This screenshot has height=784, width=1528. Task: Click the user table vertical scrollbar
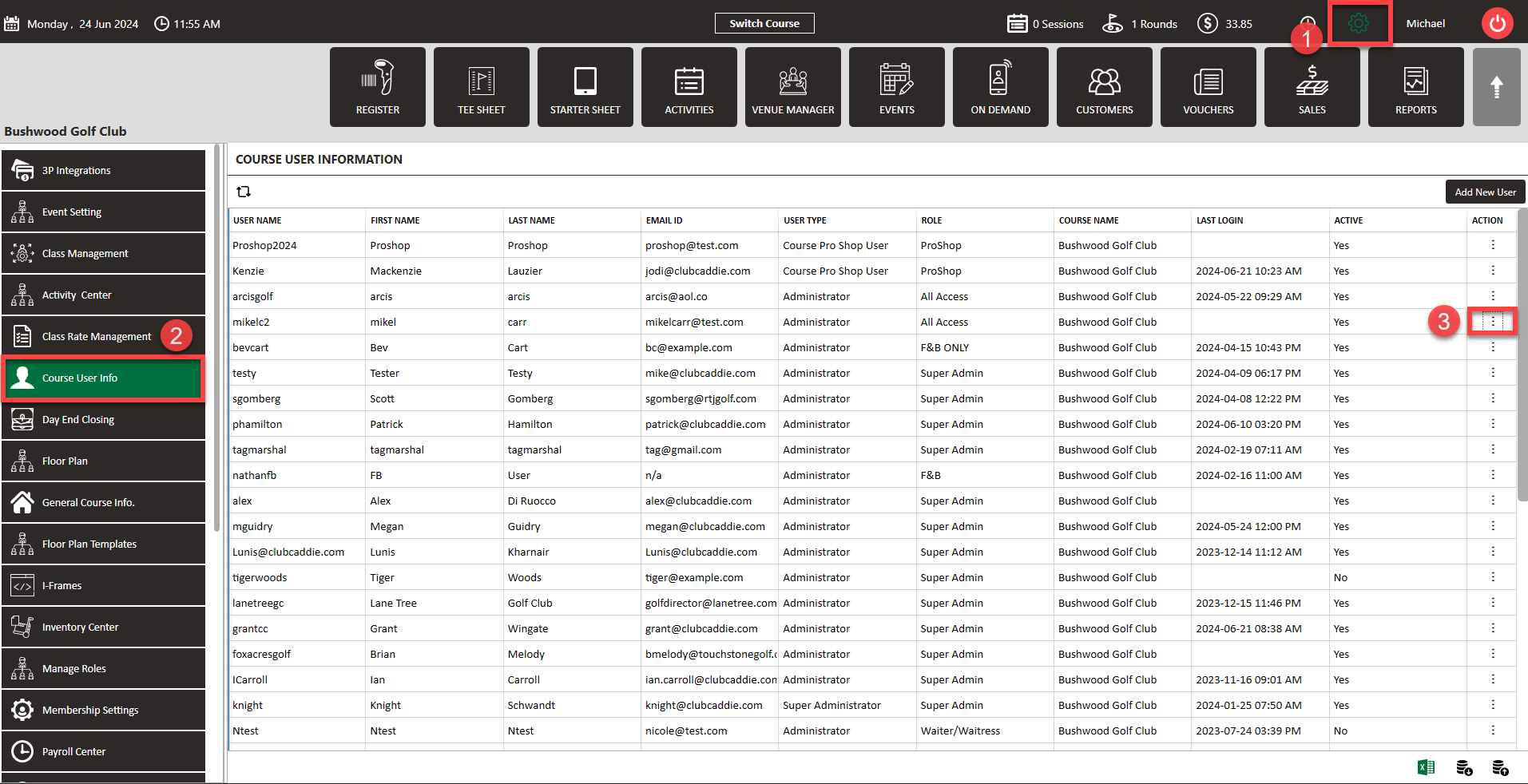[x=1522, y=355]
